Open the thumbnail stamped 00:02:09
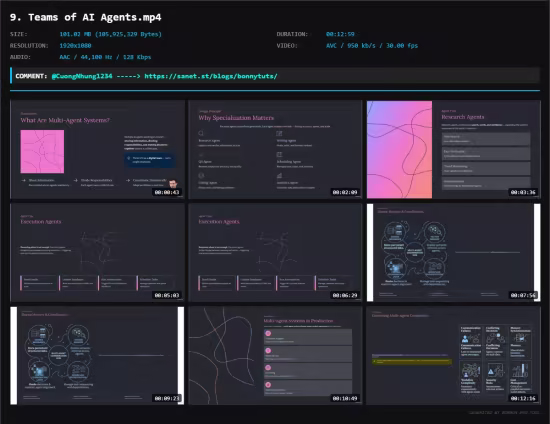The image size is (550, 424). click(x=275, y=149)
